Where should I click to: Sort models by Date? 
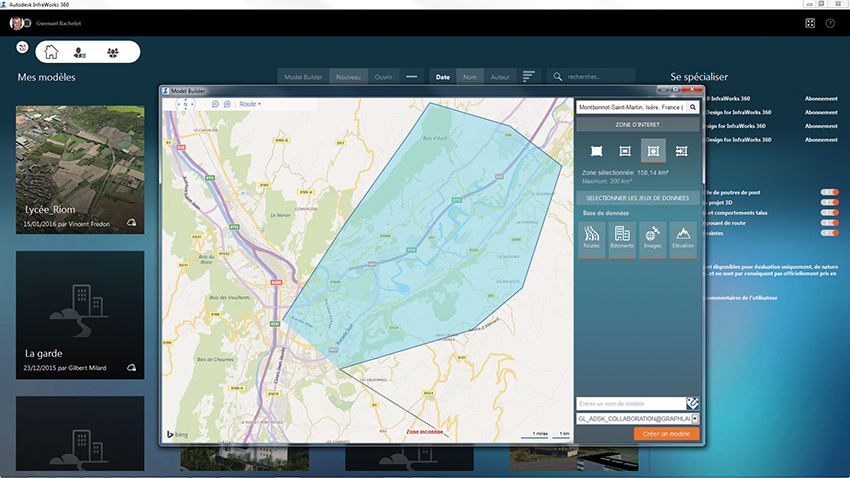click(443, 77)
